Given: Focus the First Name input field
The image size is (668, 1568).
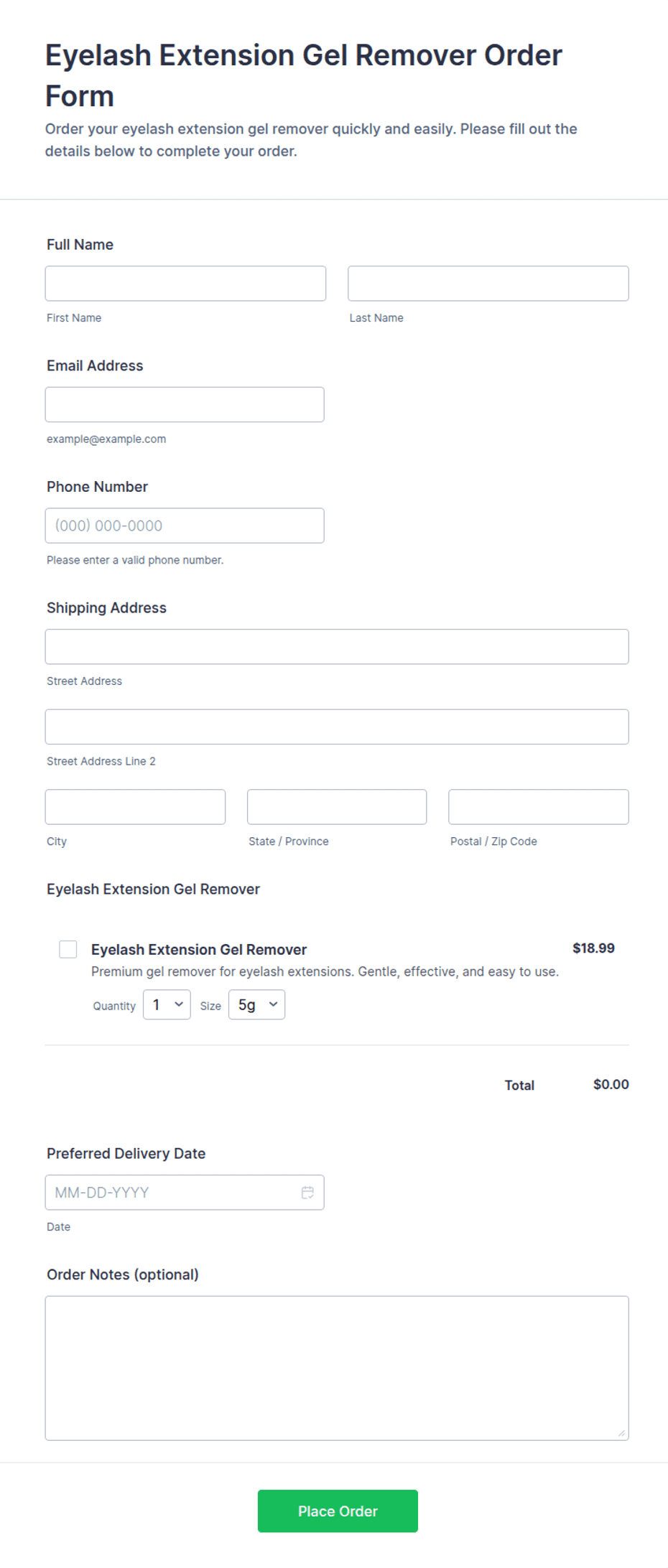Looking at the screenshot, I should point(185,284).
